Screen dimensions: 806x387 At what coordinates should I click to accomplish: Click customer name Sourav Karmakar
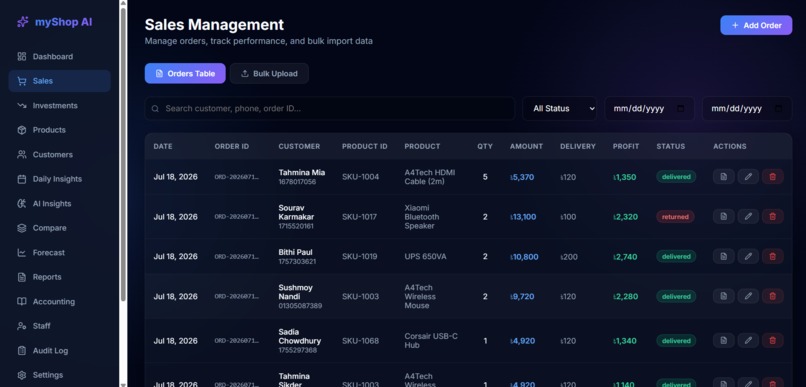point(296,212)
